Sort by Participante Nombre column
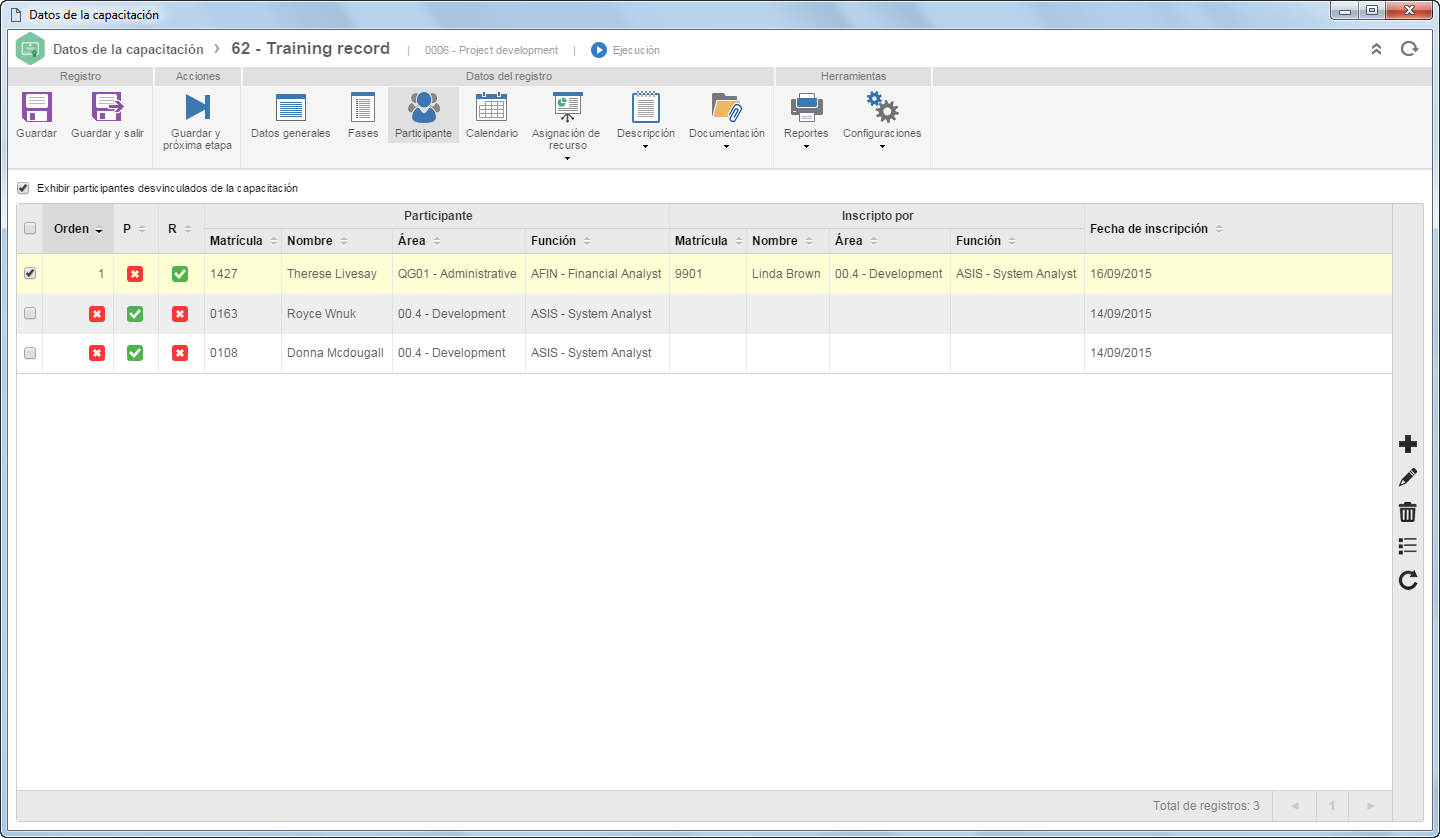This screenshot has width=1440, height=838. [x=337, y=241]
